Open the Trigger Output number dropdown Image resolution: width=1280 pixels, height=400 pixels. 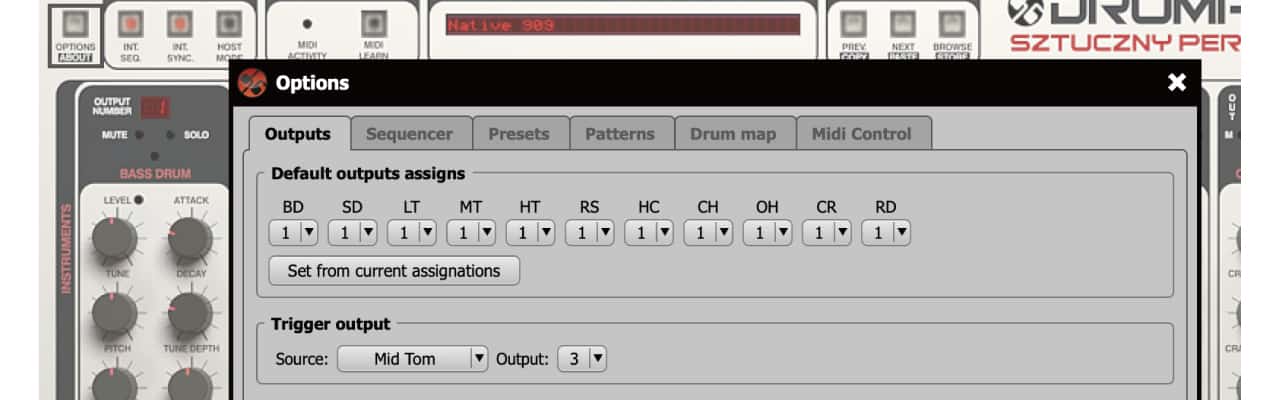tap(582, 358)
